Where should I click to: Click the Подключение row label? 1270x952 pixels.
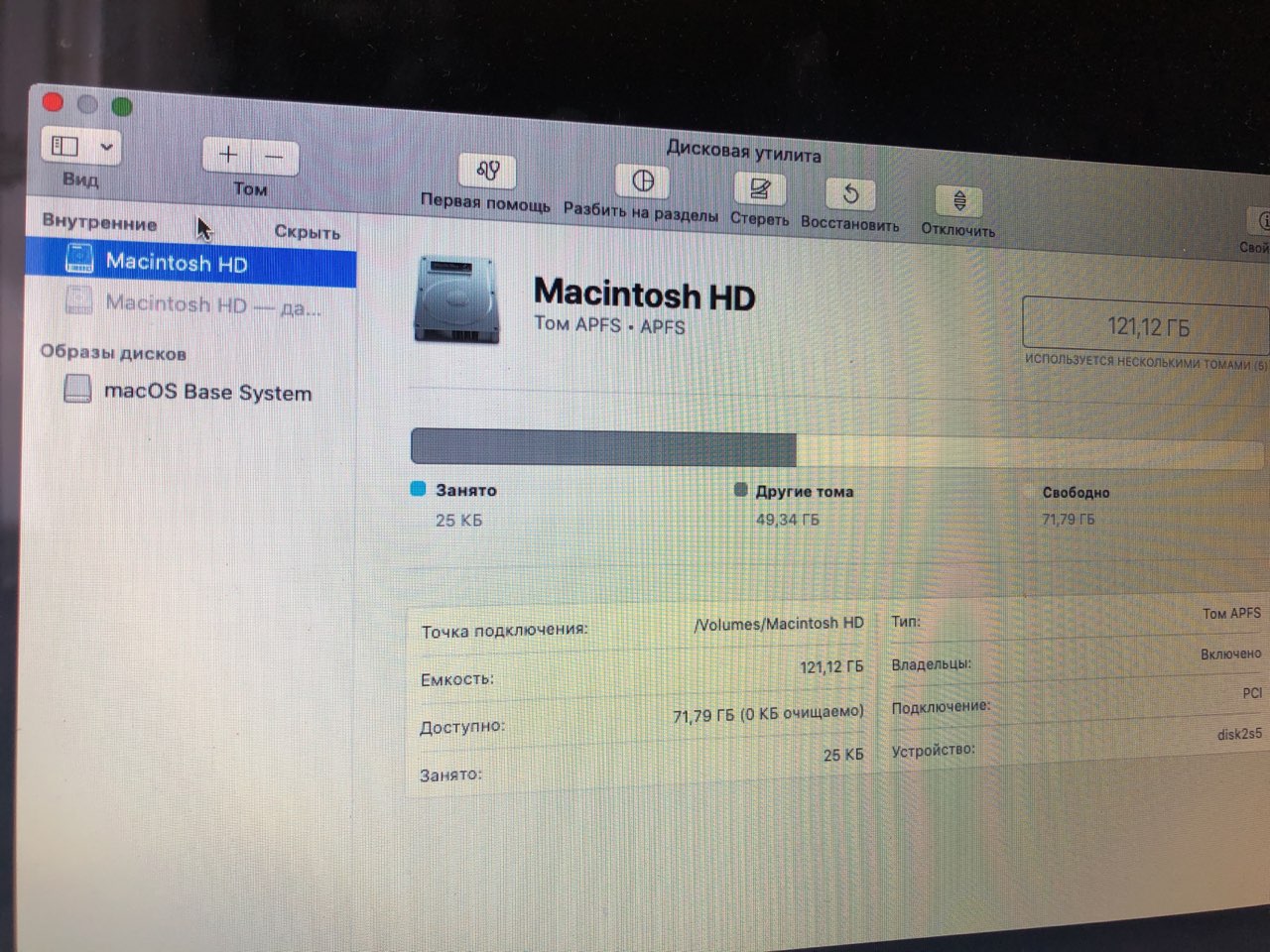(x=941, y=707)
